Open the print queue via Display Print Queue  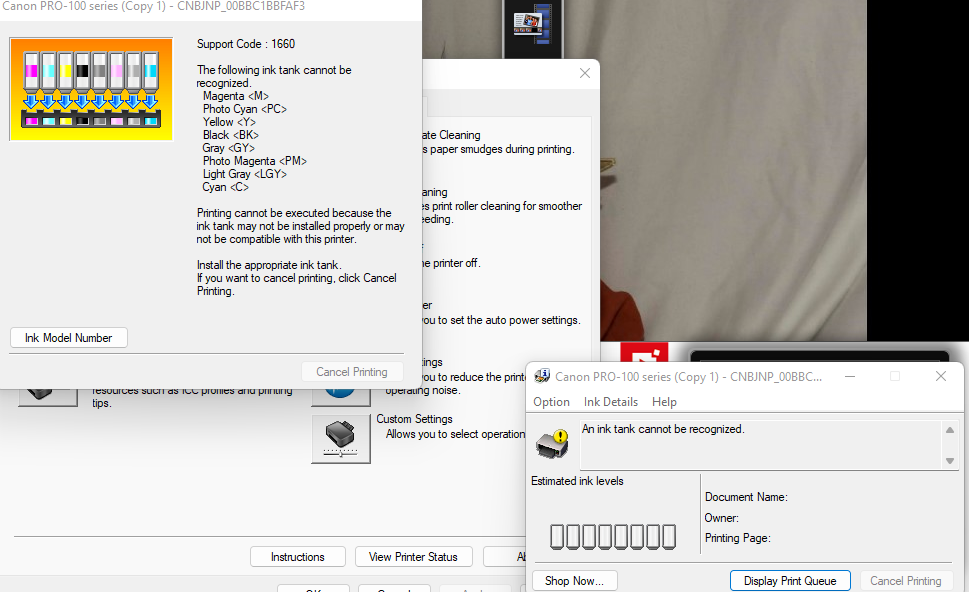[790, 579]
